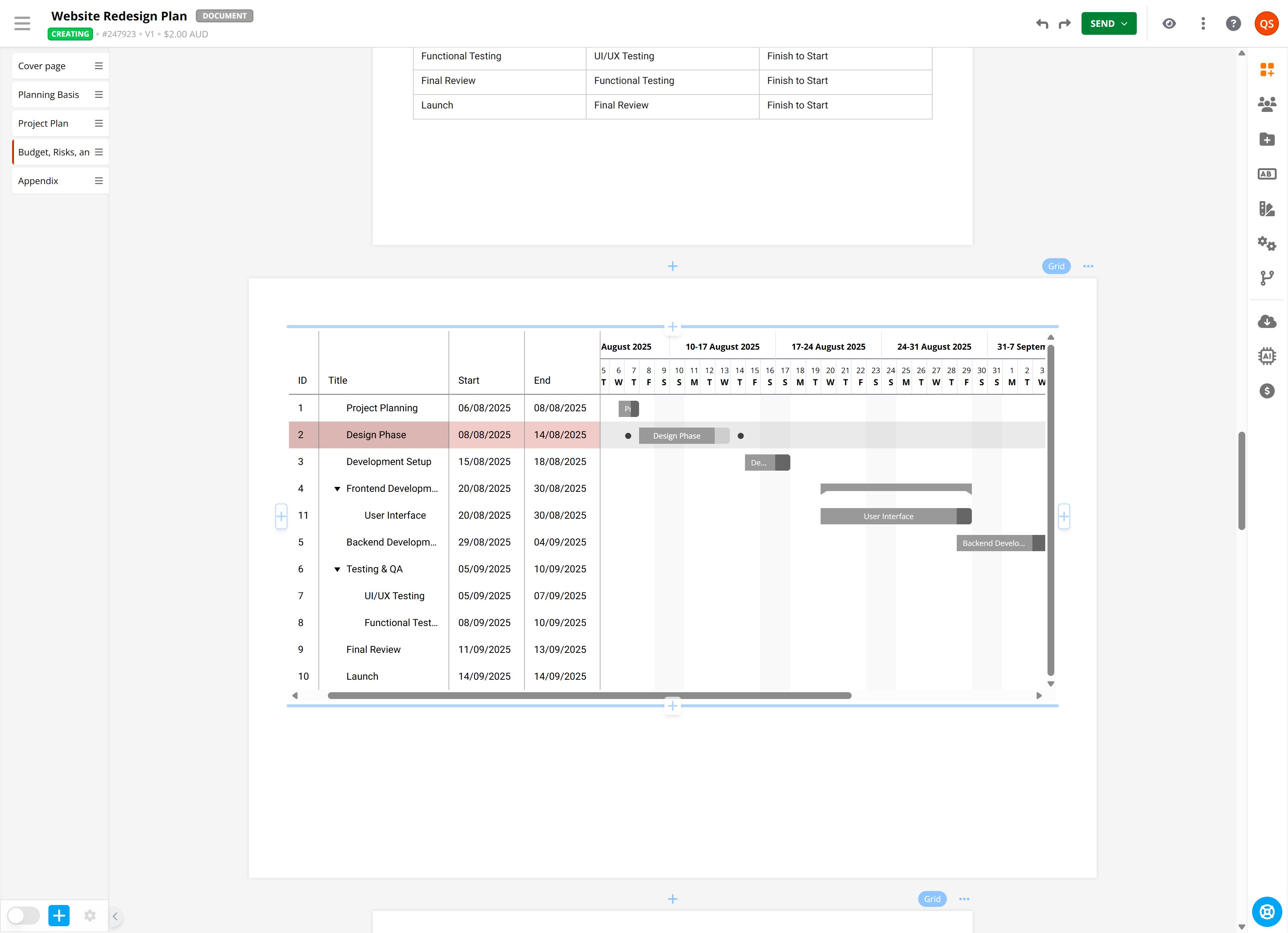The width and height of the screenshot is (1288, 933).
Task: Collapse the Frontend Development task group
Action: tap(337, 489)
